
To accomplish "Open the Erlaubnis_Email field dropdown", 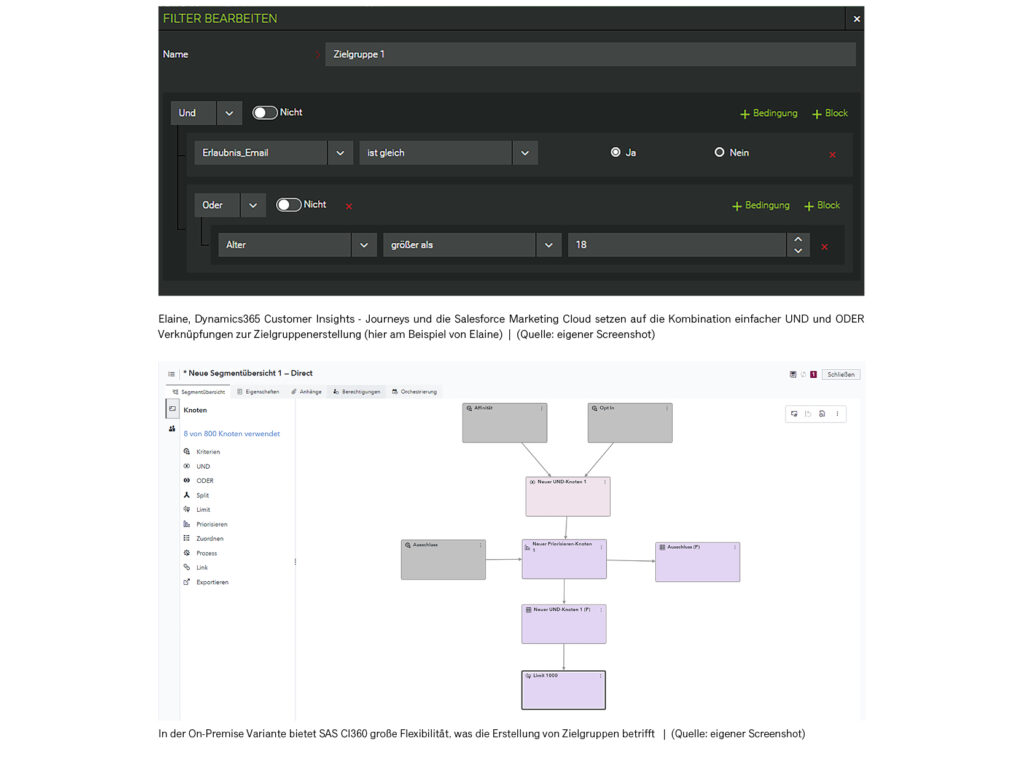I will pos(340,153).
